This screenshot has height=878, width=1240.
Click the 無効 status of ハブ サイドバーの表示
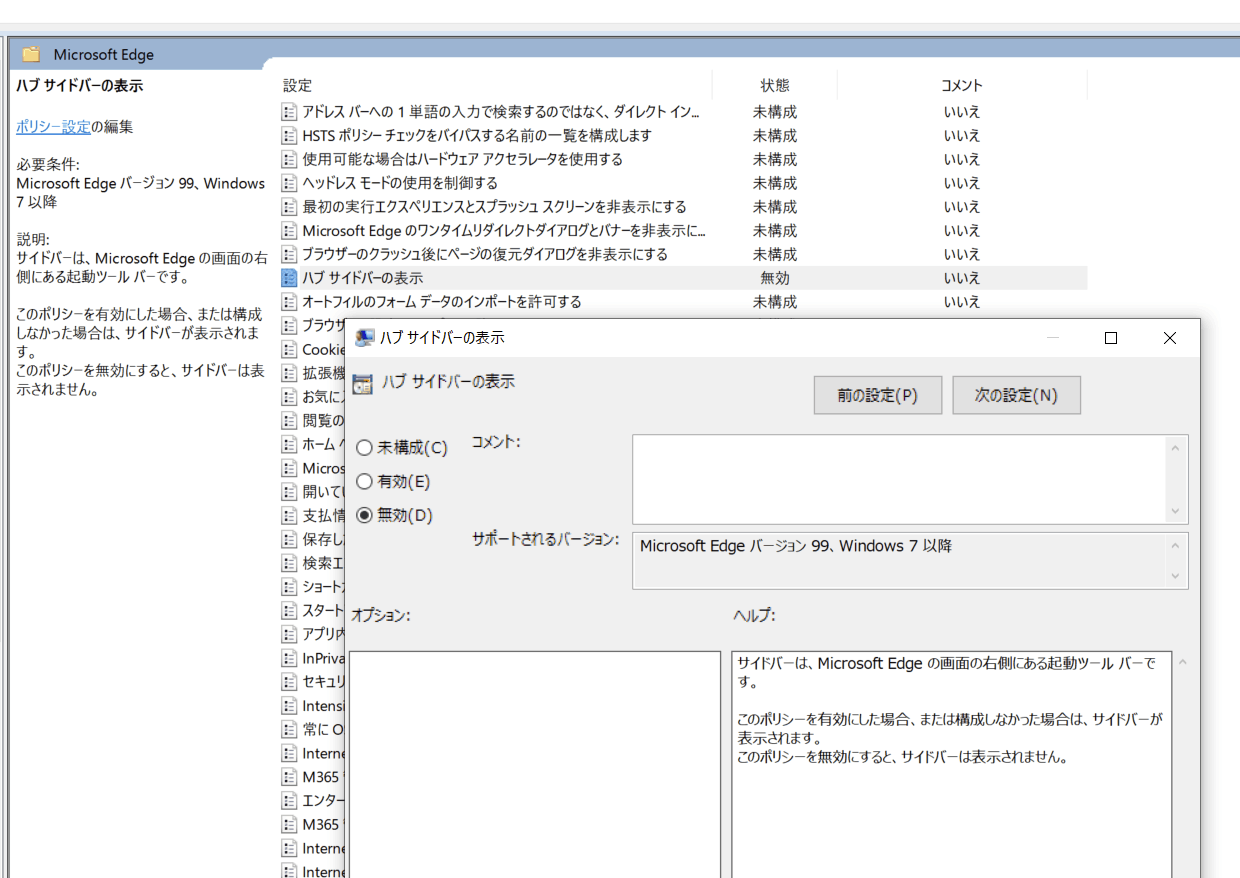[775, 278]
